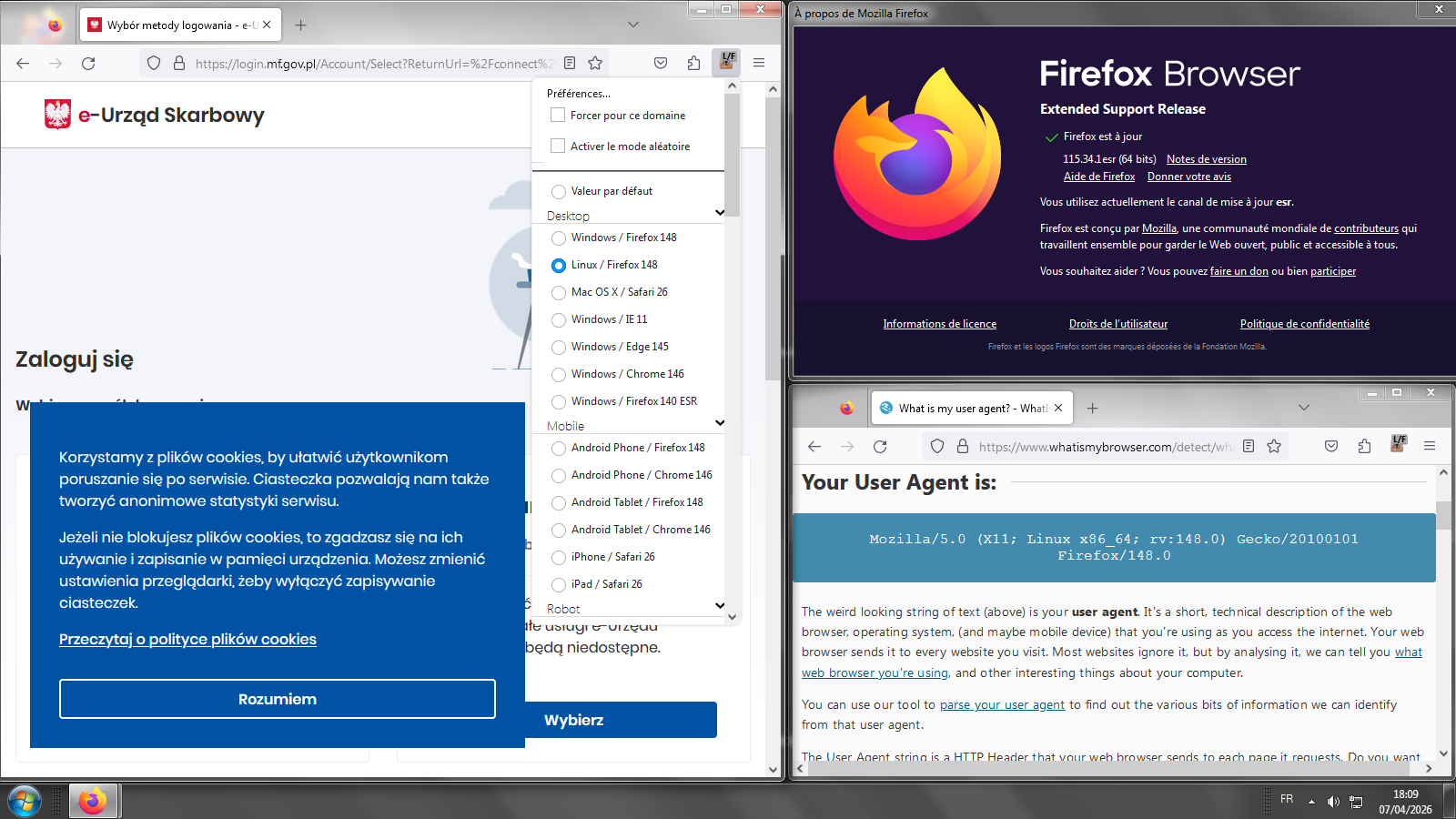Click 'Politique de confidentialité' link
Viewport: 1456px width, 819px height.
pos(1305,324)
